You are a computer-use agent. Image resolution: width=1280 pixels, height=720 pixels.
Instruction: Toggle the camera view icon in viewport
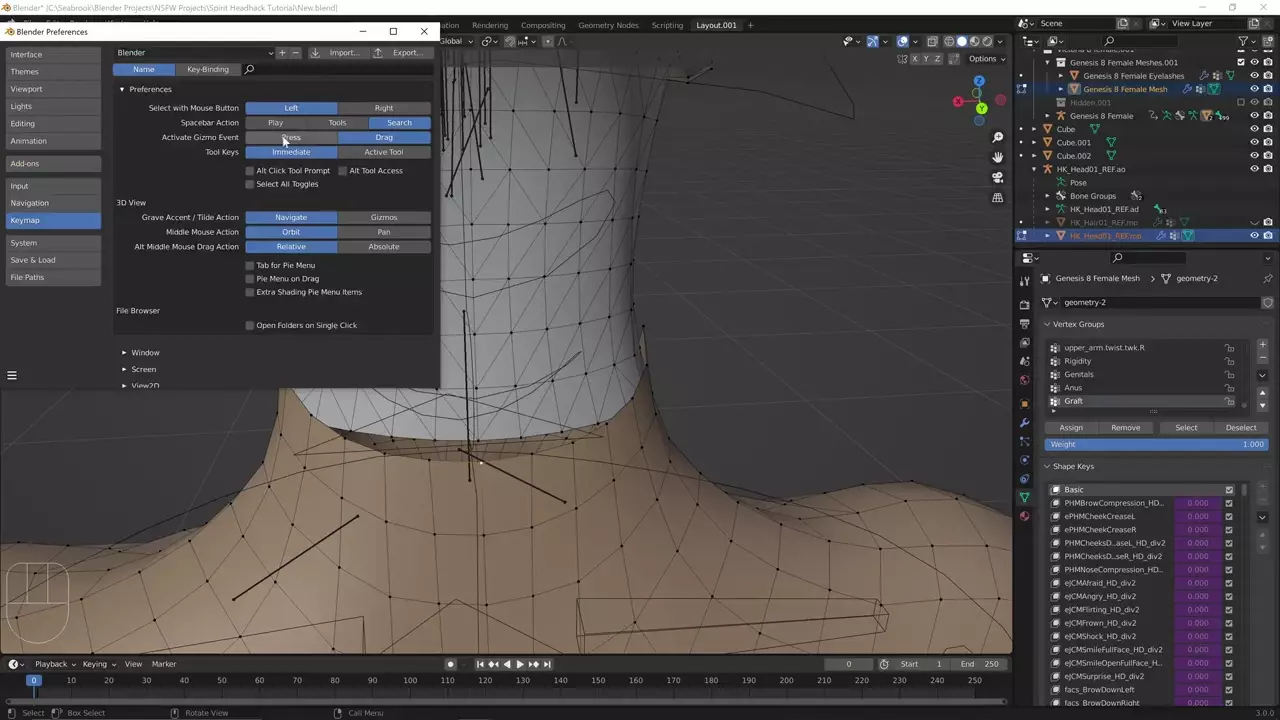tap(997, 177)
